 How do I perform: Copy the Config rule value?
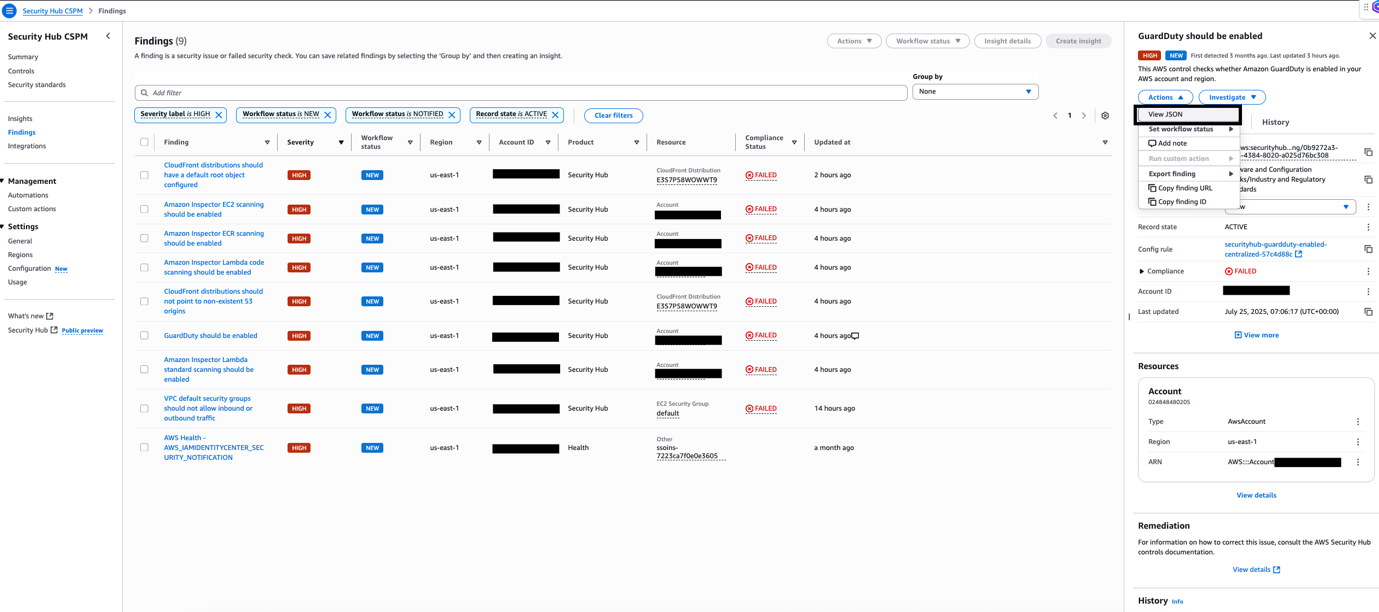click(1368, 249)
